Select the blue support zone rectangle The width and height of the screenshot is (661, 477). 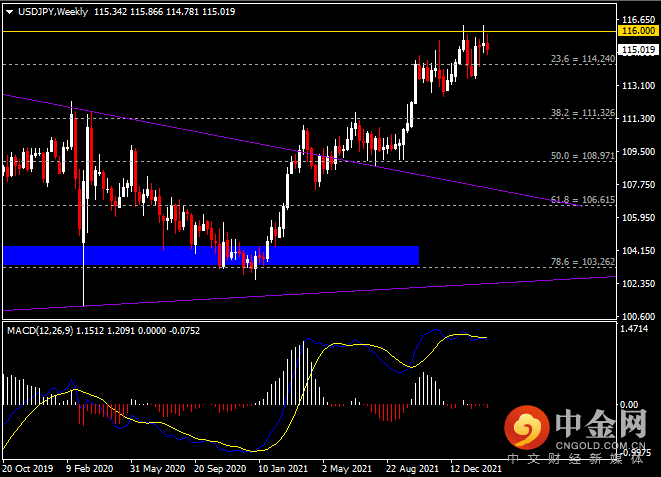211,256
